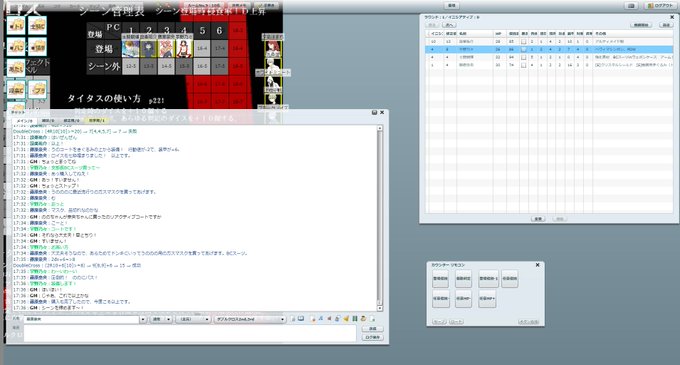Click the monitor icon in chat toolbar
The image size is (680, 365).
[x=301, y=319]
